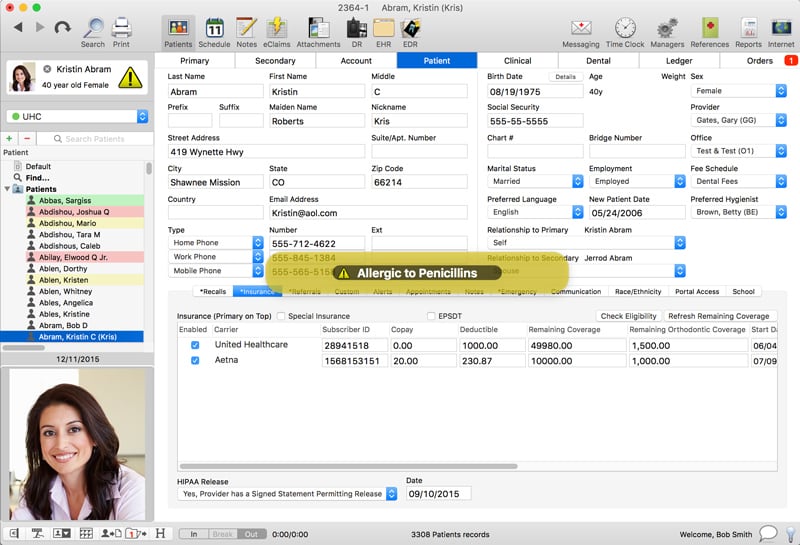Open the Orders tab
Screen dimensions: 800x545
click(x=760, y=61)
